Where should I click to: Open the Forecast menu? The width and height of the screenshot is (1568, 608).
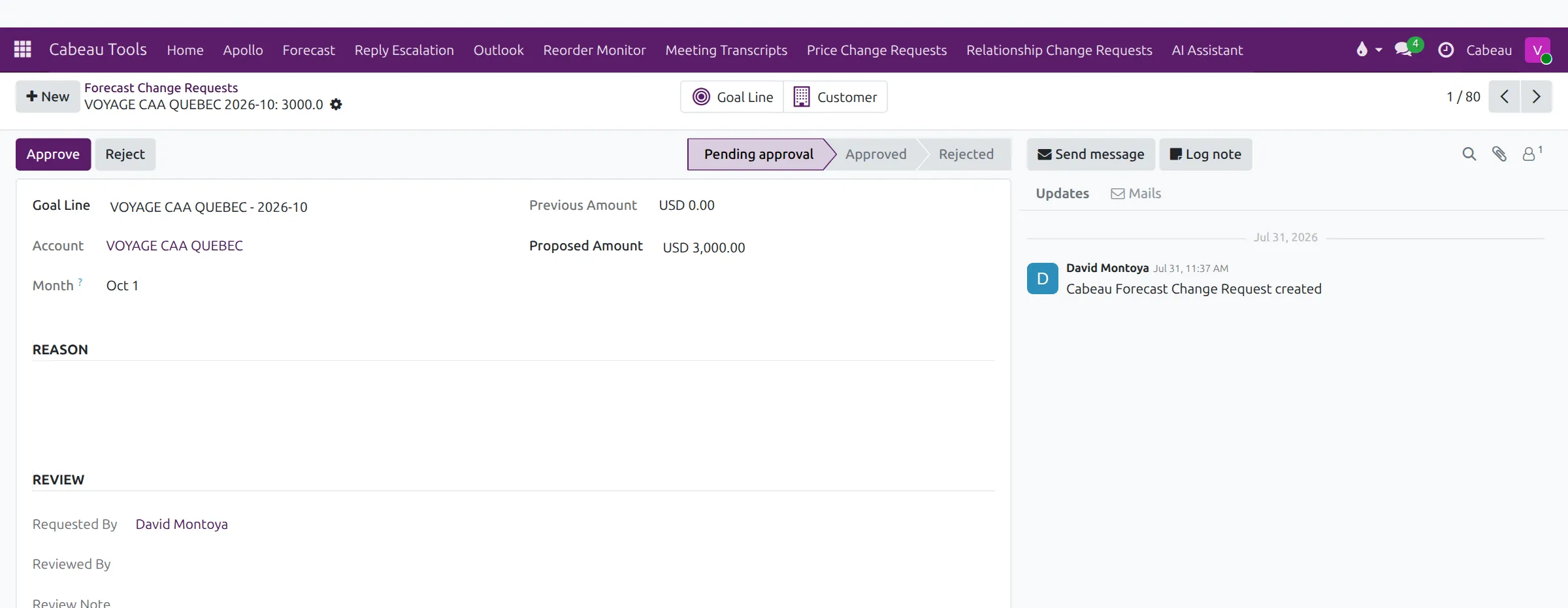(308, 50)
